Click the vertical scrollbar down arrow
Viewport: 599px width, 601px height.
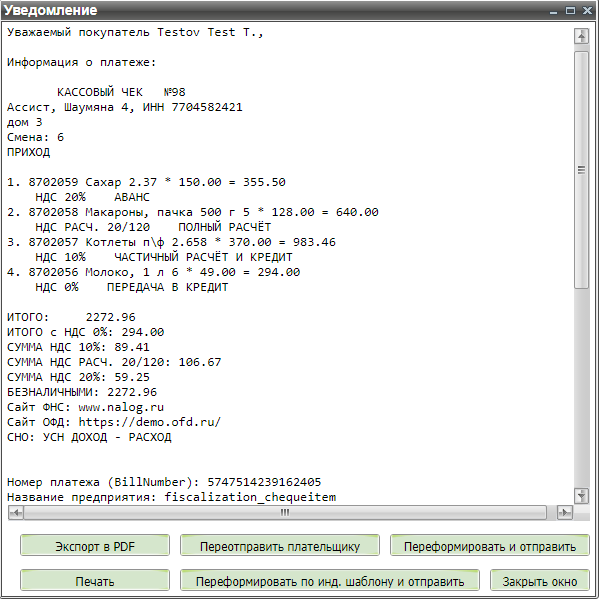pos(581,496)
